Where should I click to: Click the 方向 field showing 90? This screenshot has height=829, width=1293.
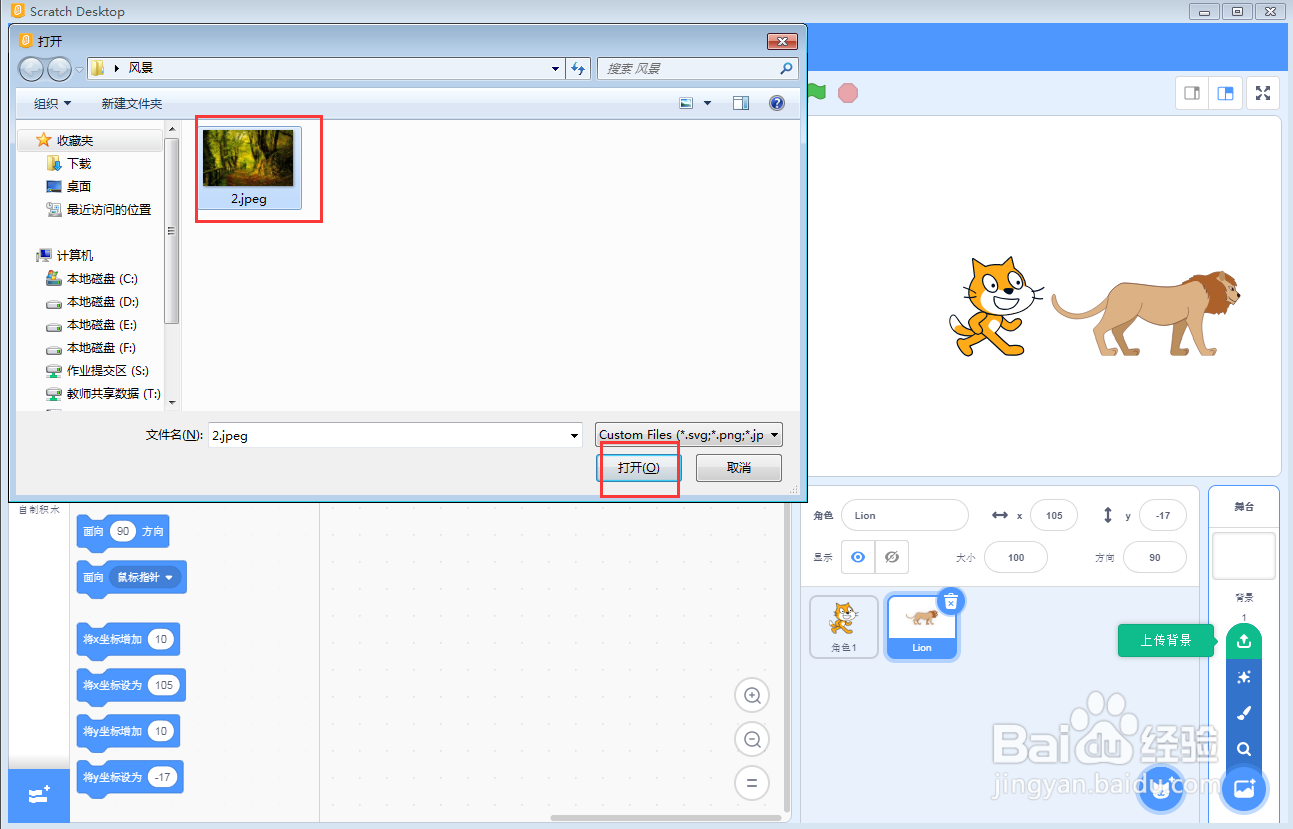click(x=1155, y=557)
